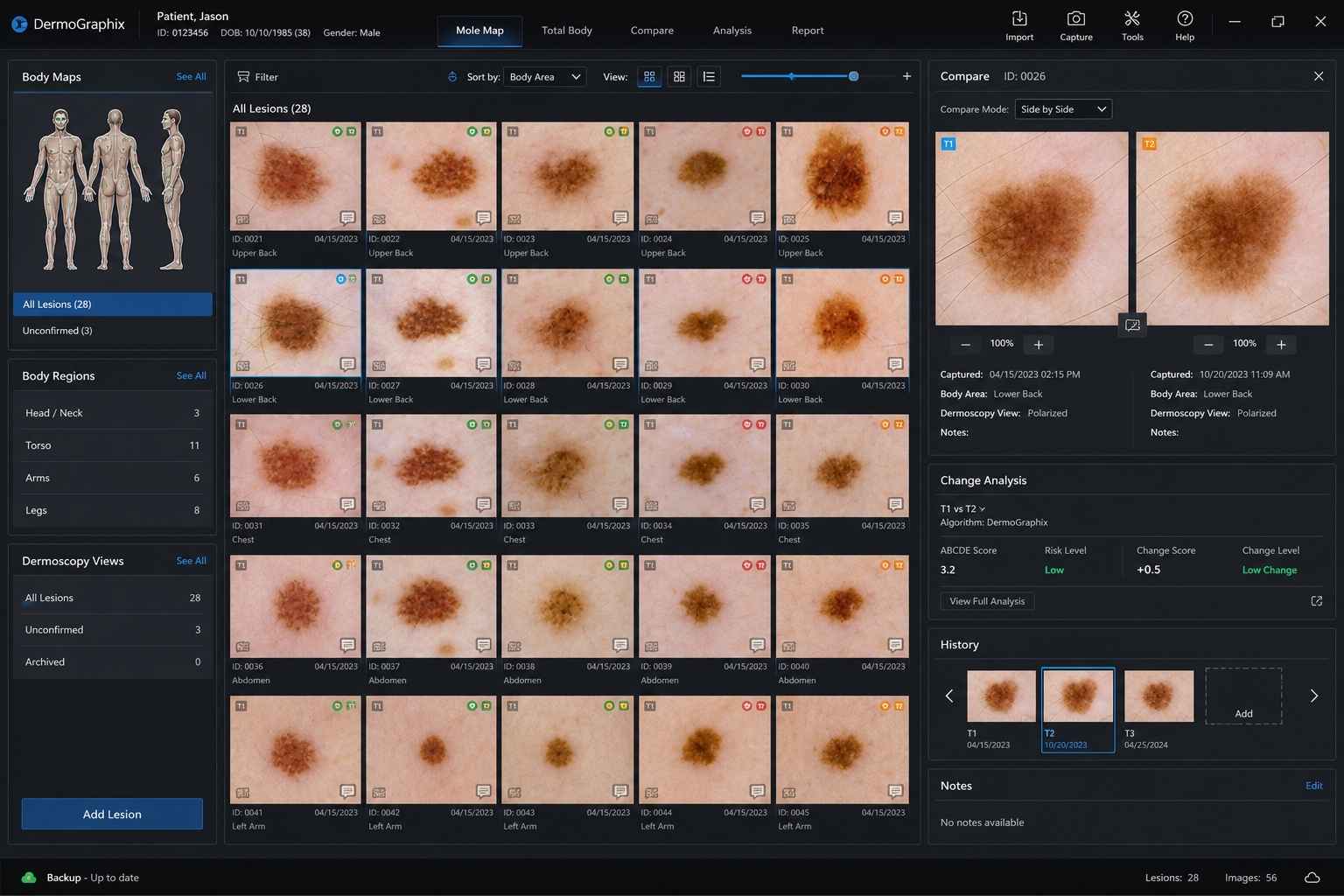Open the Sort by Body Area dropdown
Viewport: 1344px width, 896px height.
coord(545,77)
